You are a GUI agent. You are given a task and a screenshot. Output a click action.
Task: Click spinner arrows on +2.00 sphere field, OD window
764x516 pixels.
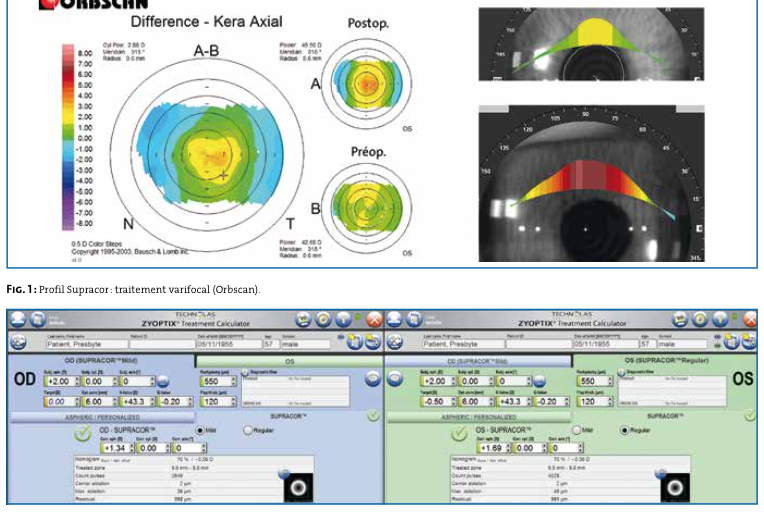(77, 382)
